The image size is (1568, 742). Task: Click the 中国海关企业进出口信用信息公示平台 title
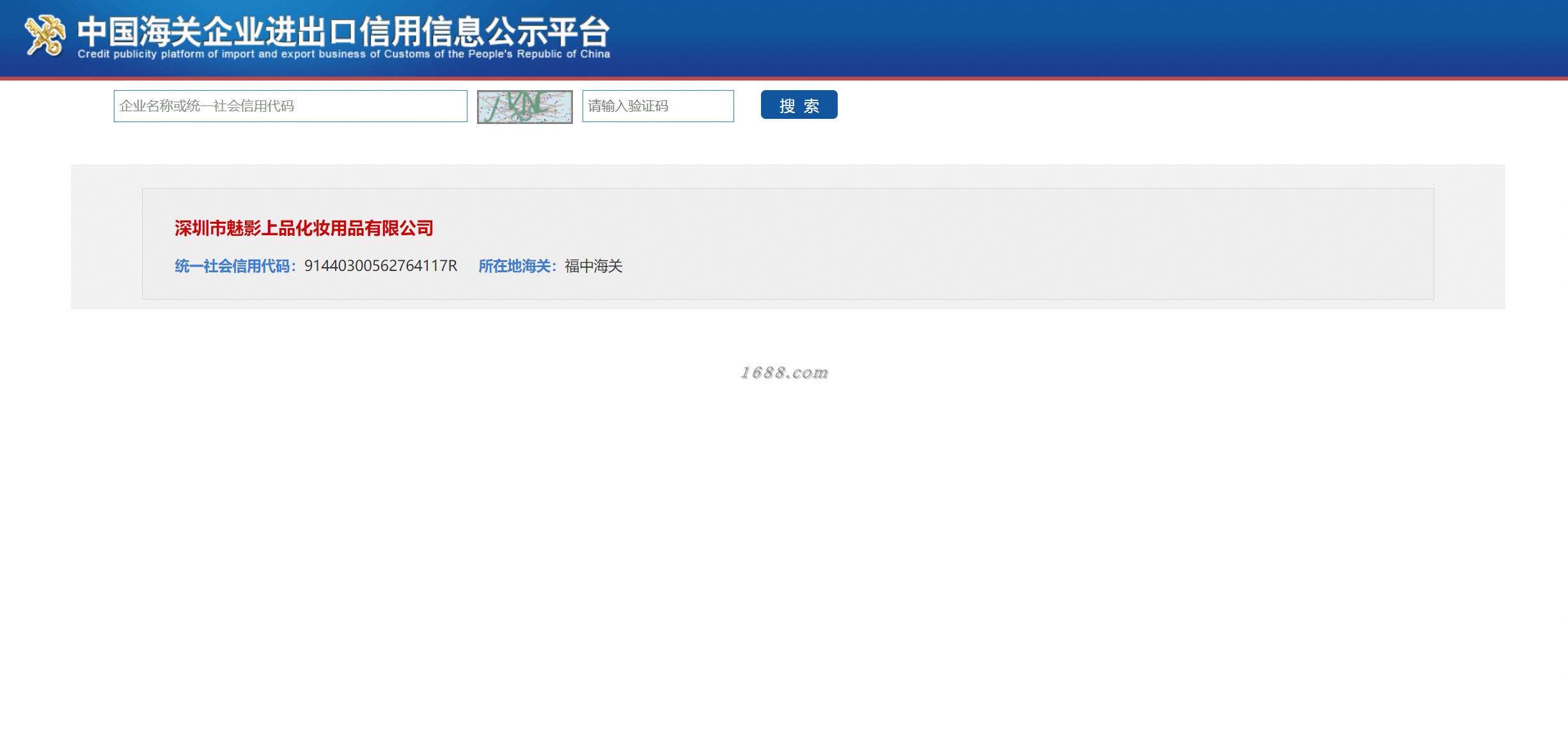coord(343,31)
